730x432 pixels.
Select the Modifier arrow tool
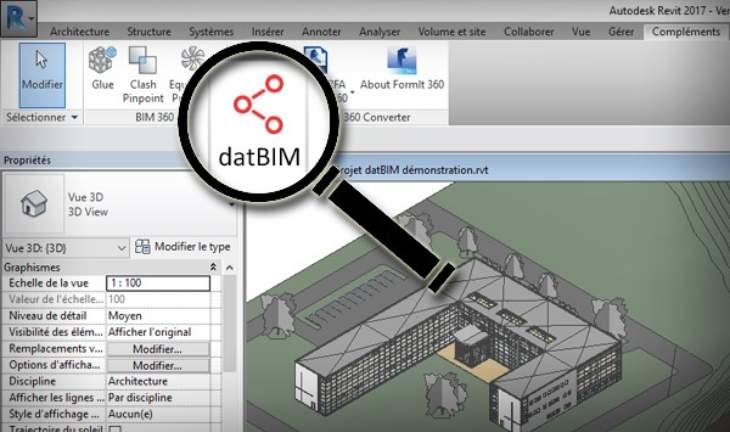(42, 75)
